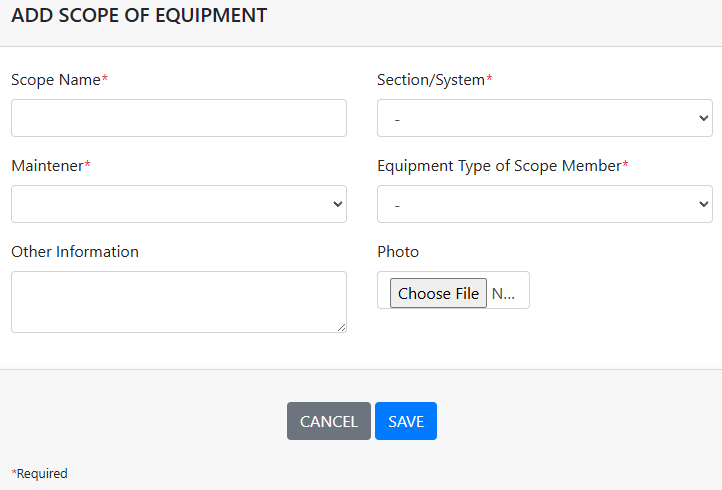Click the truncated file name text beside Choose File

pos(504,294)
